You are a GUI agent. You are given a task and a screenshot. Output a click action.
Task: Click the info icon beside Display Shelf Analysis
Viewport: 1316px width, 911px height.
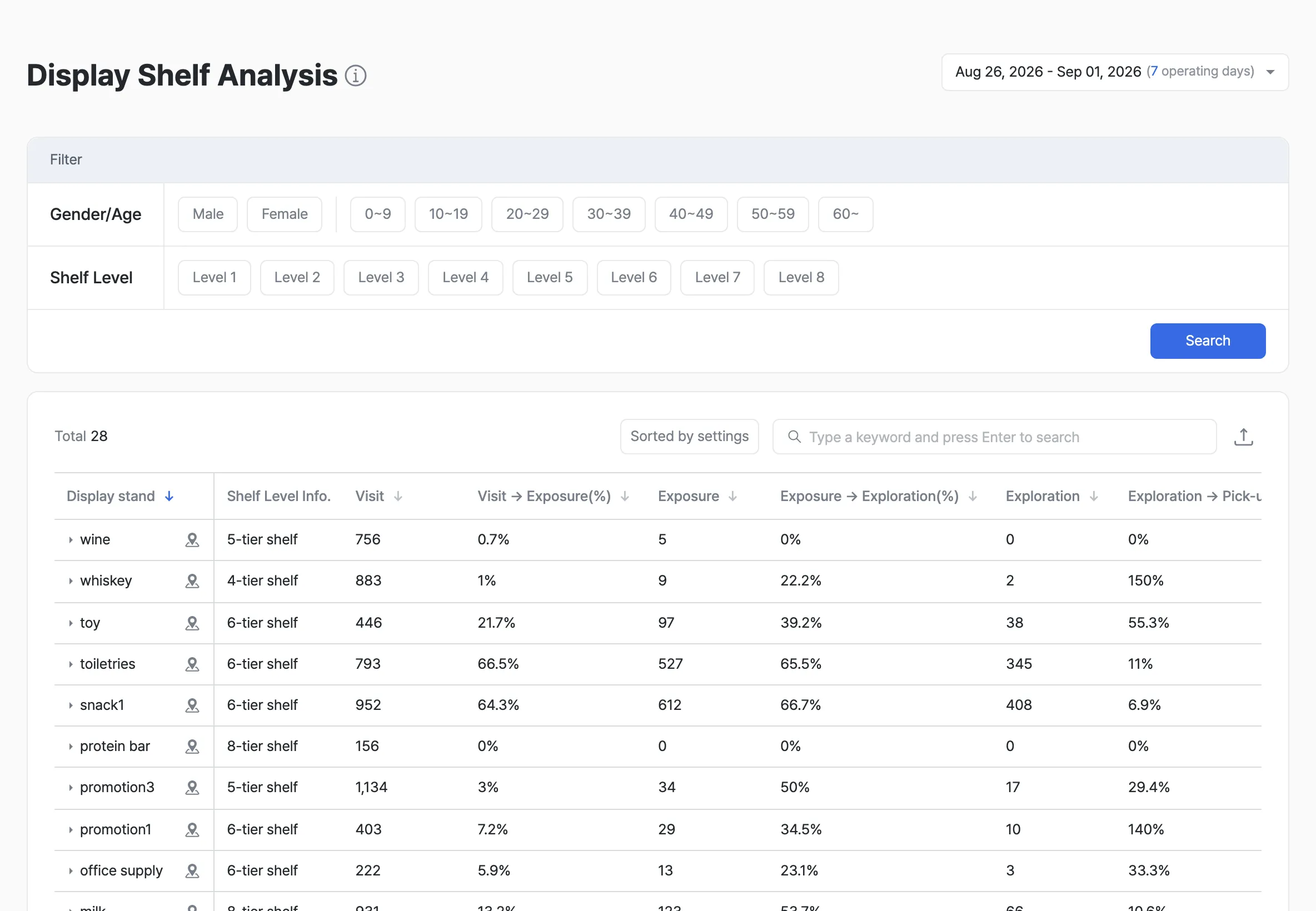point(355,76)
